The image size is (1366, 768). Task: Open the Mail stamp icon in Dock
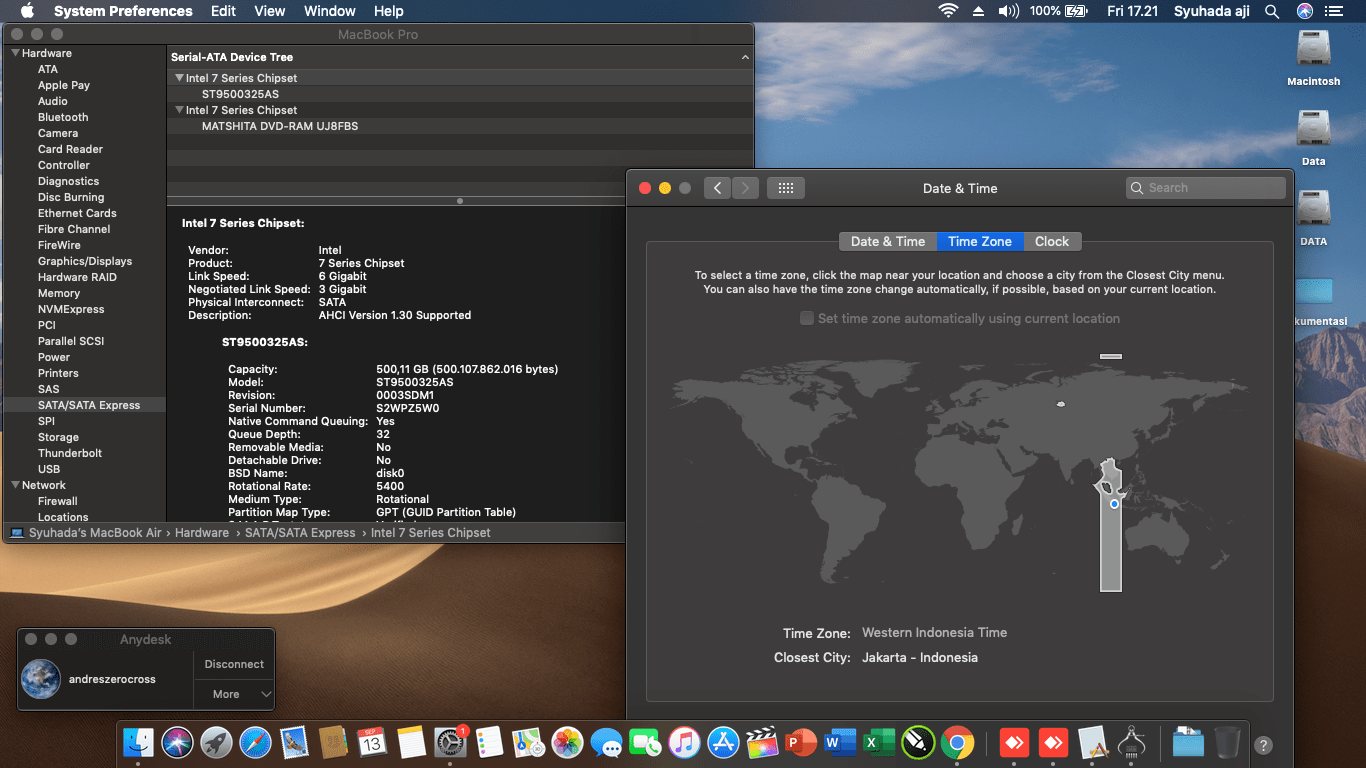[x=294, y=742]
